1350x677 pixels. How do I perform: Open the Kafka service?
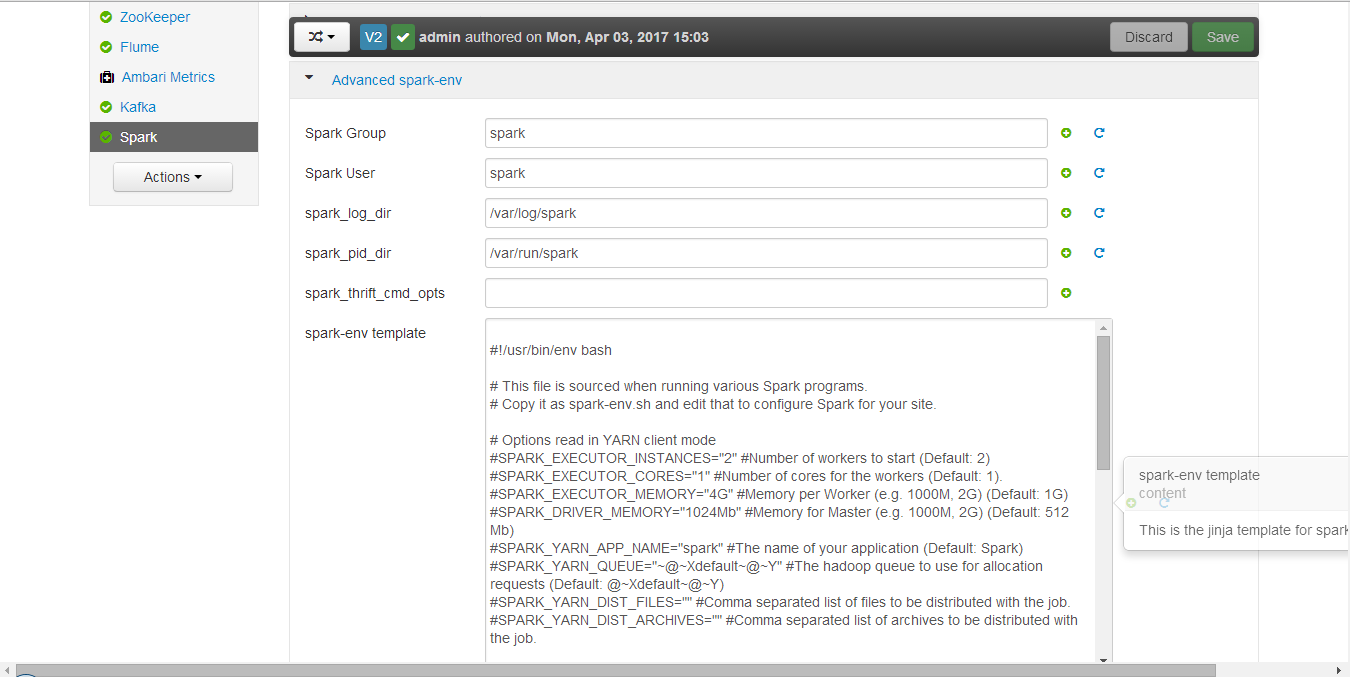(x=138, y=107)
